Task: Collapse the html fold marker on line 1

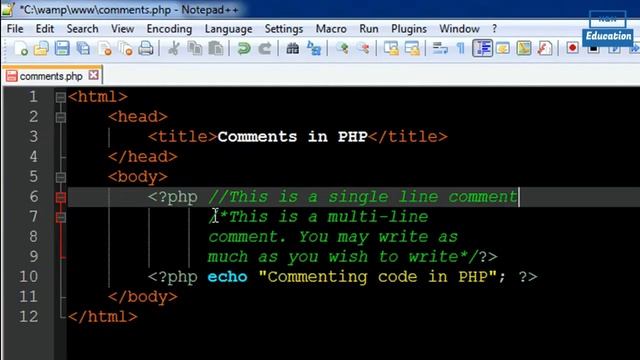Action: coord(60,97)
